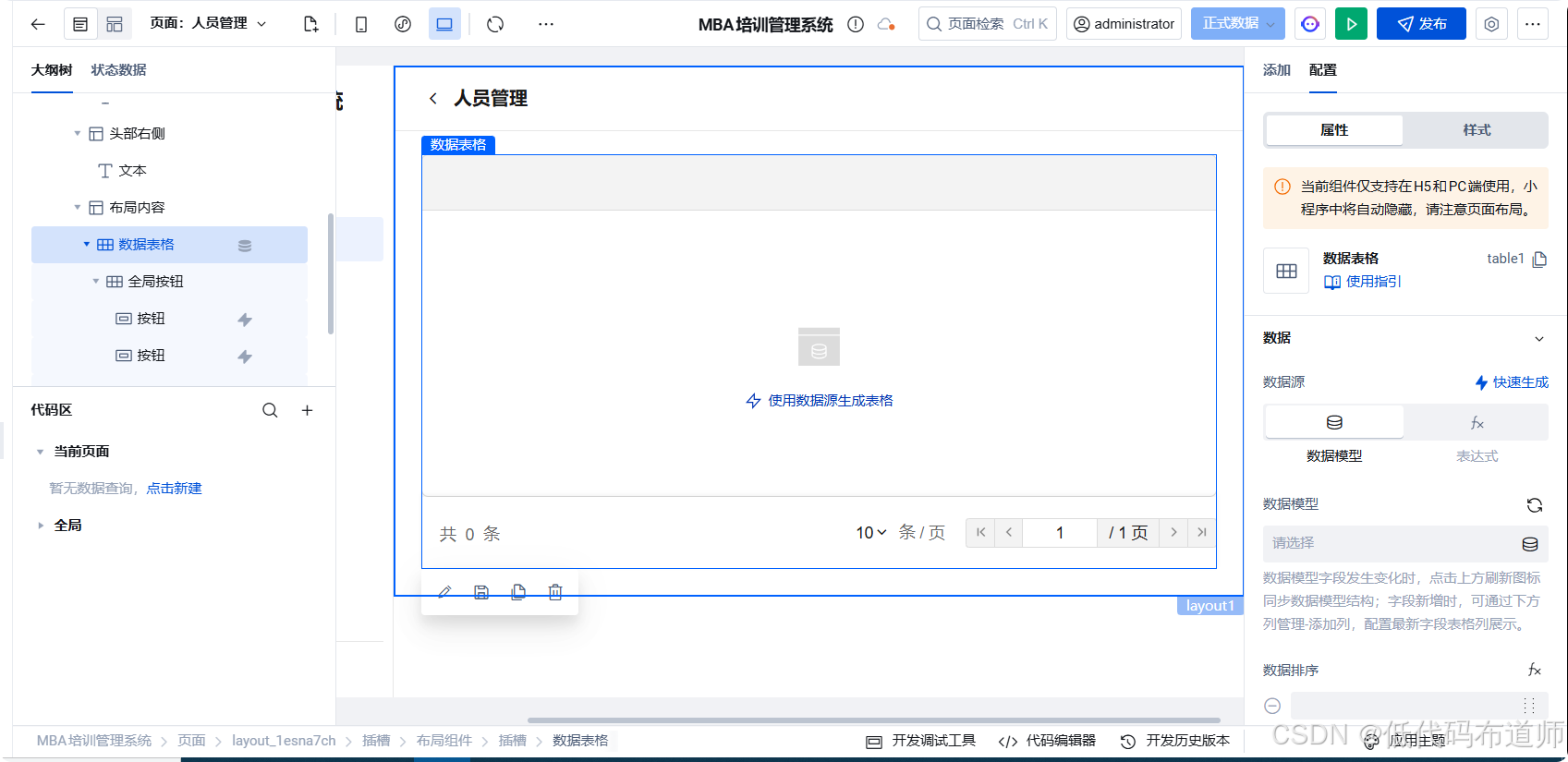Delete the component via trash icon
Screen dimensions: 1568x762
pyautogui.click(x=555, y=592)
